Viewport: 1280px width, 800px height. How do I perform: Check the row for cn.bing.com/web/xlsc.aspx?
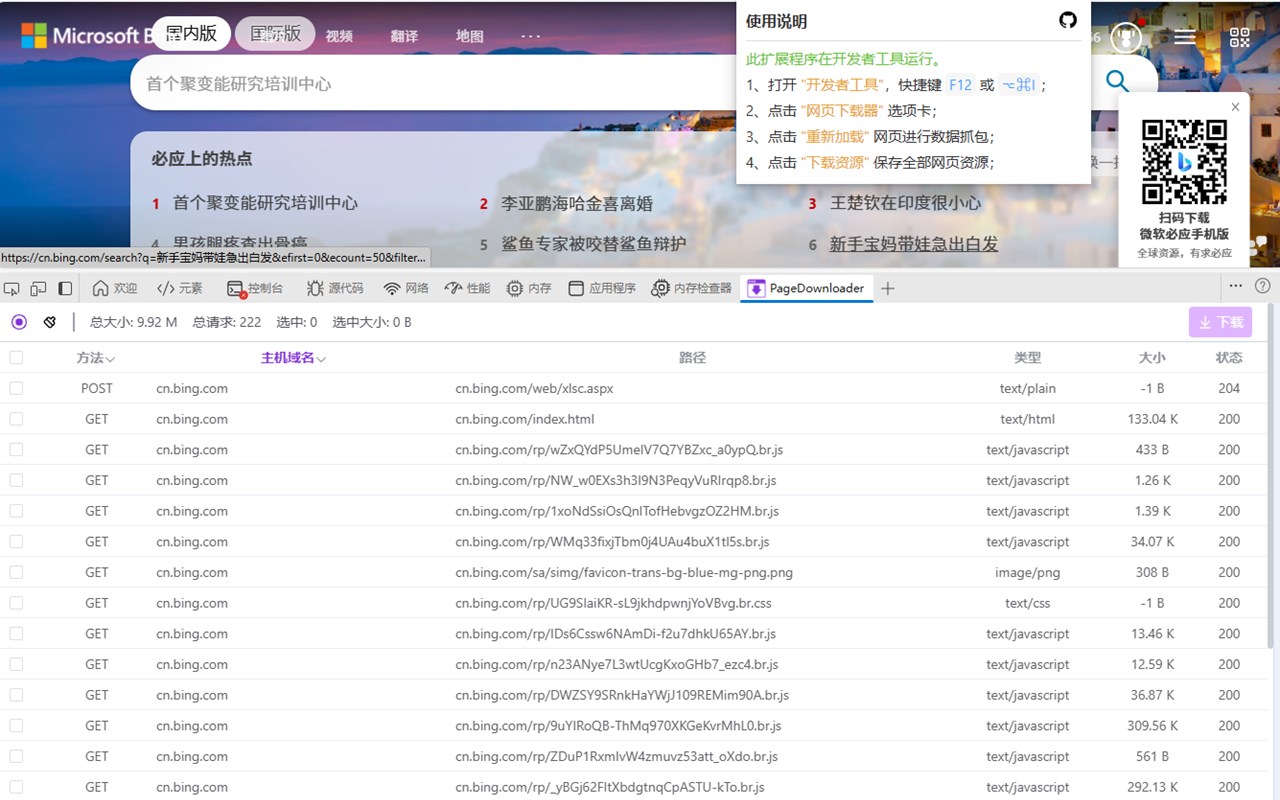16,388
